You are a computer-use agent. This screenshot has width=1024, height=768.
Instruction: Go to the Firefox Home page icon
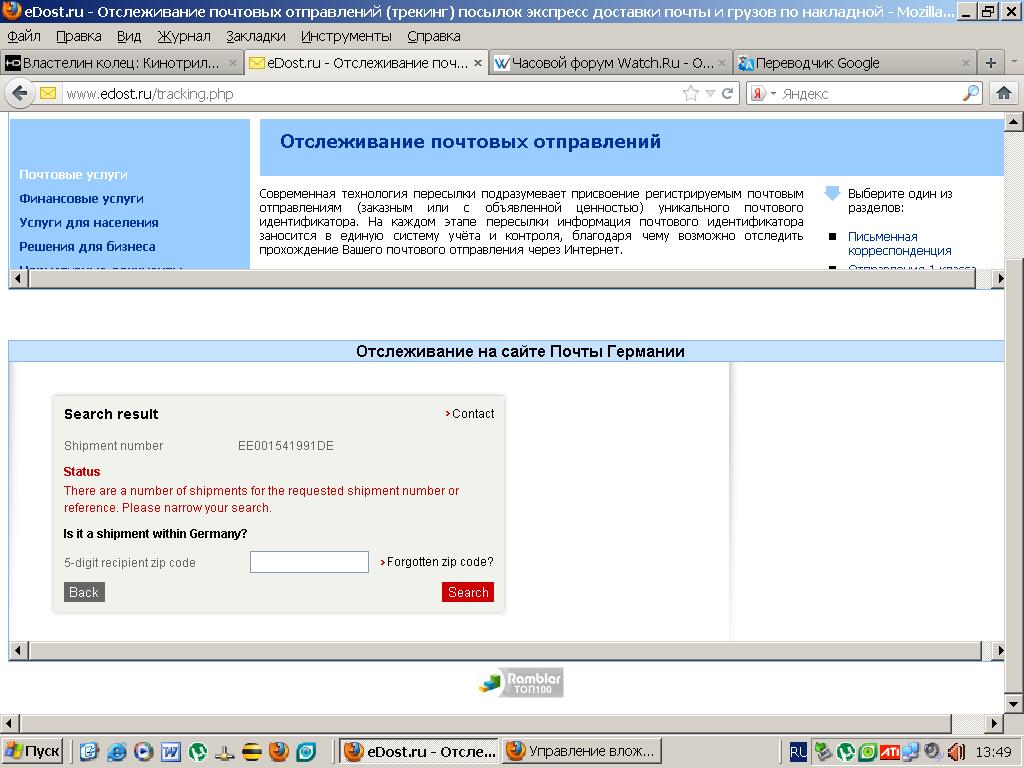coord(1004,93)
